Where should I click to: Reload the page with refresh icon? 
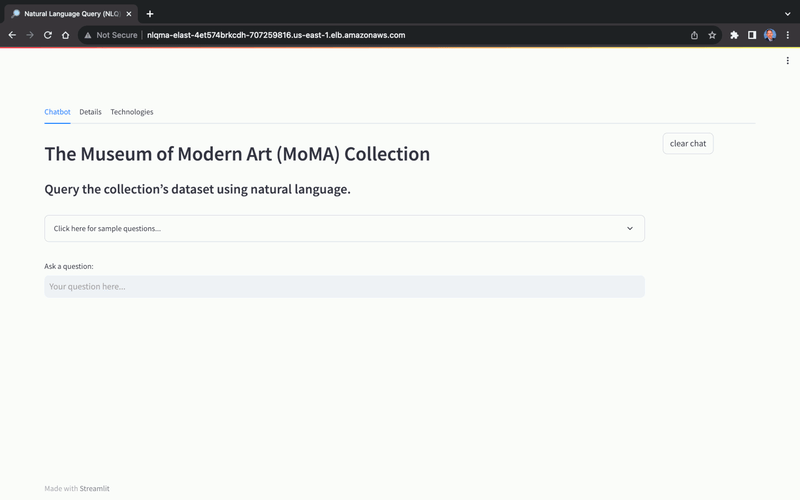(x=47, y=35)
